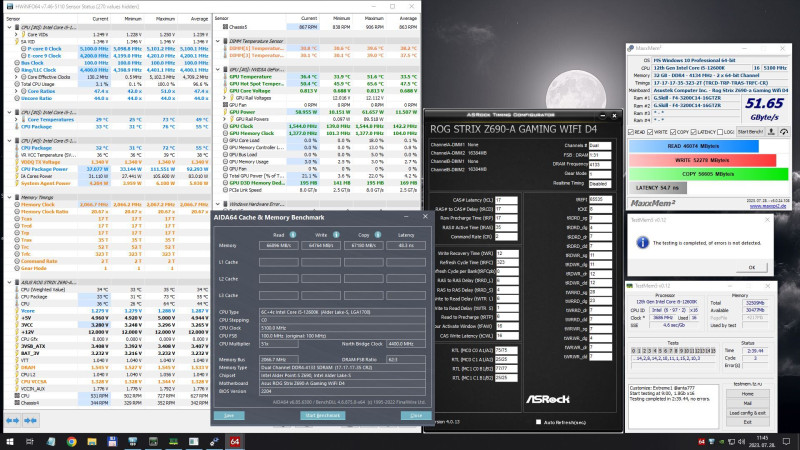Viewport: 800px width, 450px height.
Task: Click network connector taskbar icon
Action: (214, 442)
